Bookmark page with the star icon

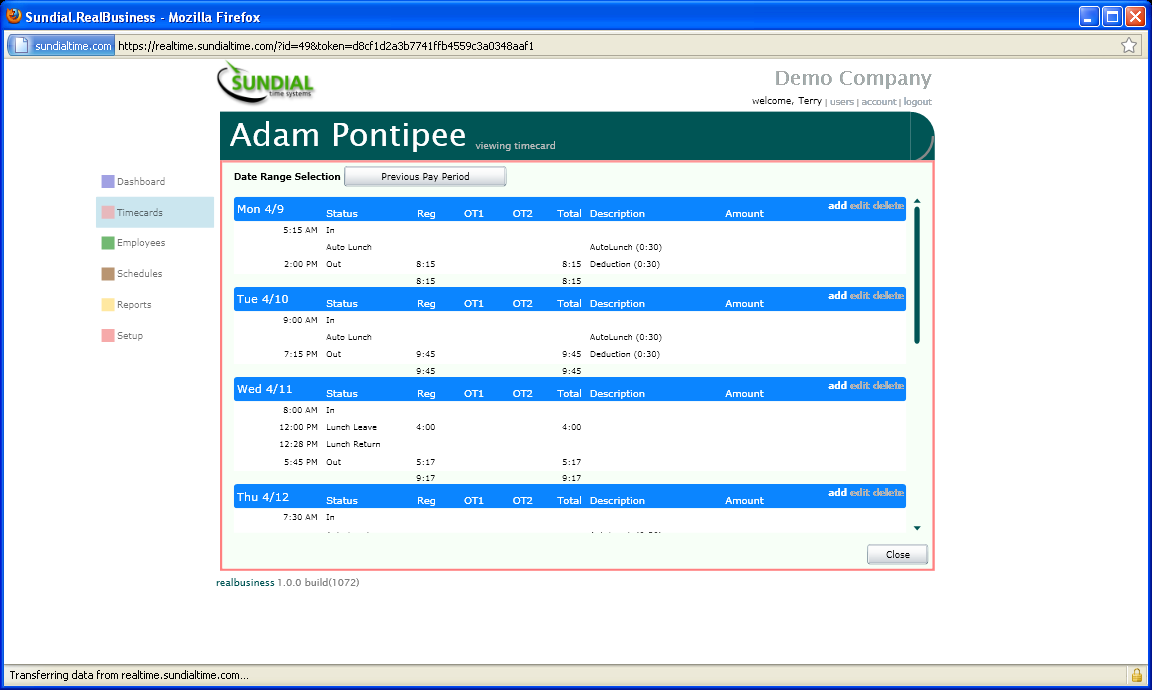[1128, 45]
